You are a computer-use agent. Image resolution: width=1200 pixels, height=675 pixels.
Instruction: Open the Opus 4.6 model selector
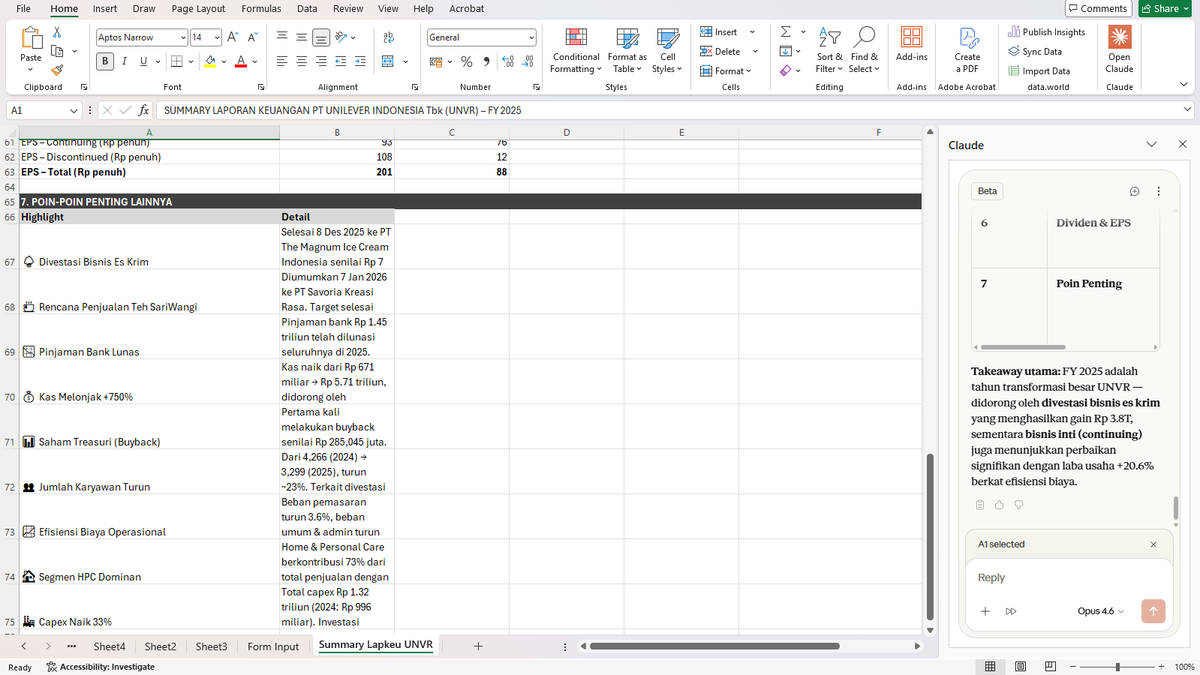1100,611
